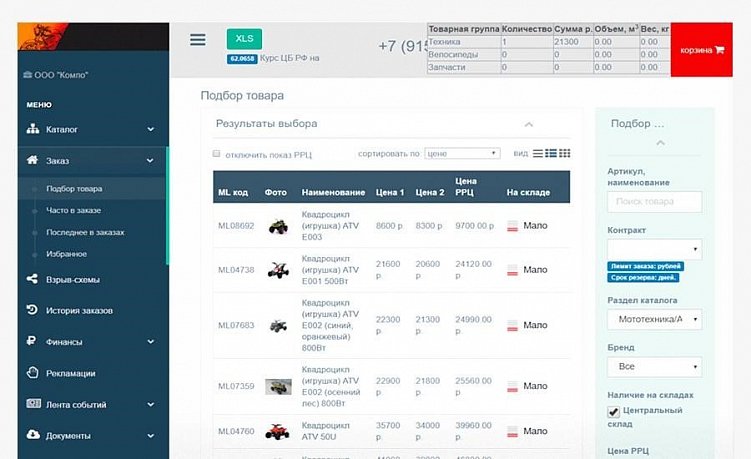The height and width of the screenshot is (459, 751).
Task: Click the Поиск товара search field
Action: 654,202
